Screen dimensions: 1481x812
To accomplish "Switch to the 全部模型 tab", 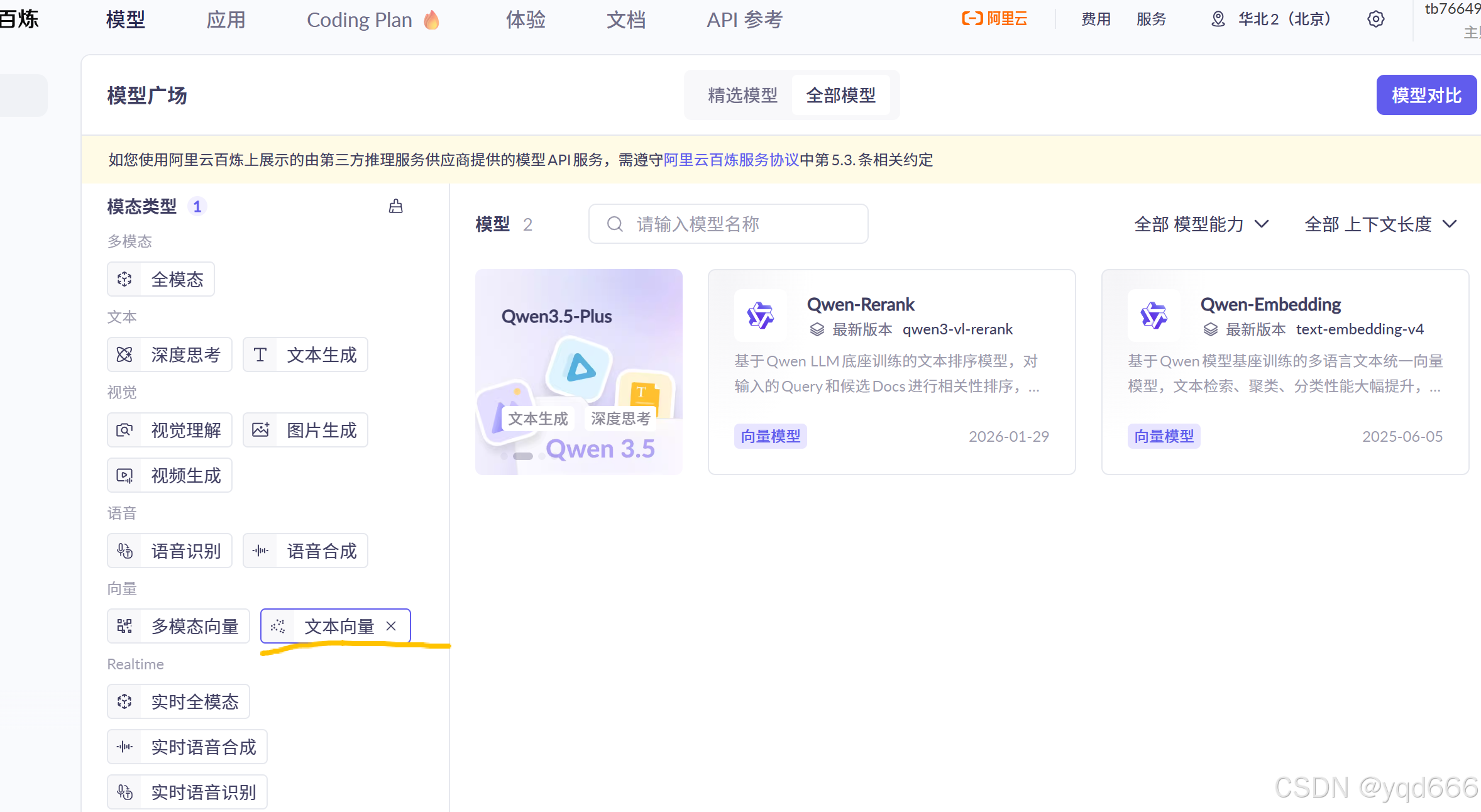I will tap(841, 95).
